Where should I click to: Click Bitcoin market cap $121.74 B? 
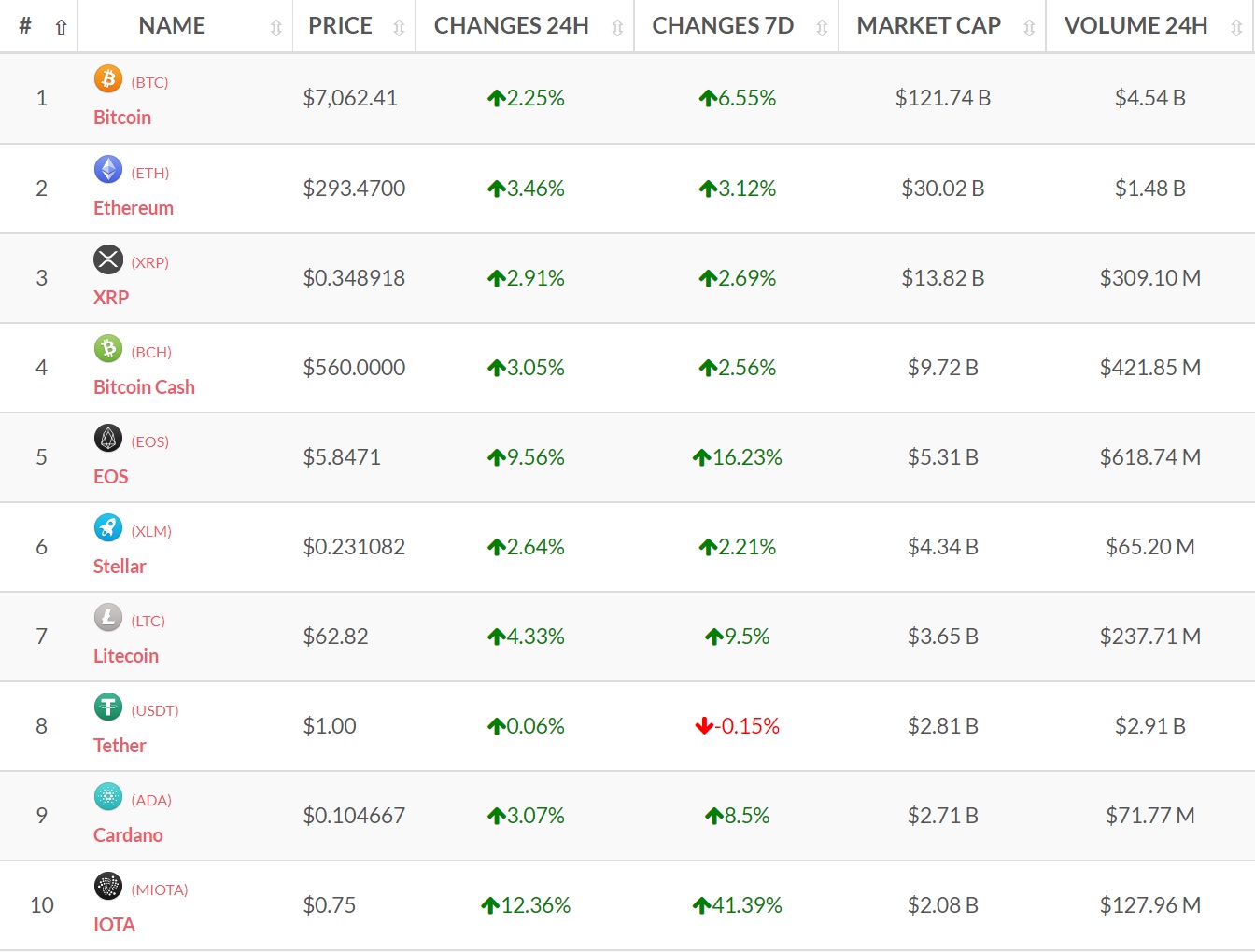click(943, 98)
